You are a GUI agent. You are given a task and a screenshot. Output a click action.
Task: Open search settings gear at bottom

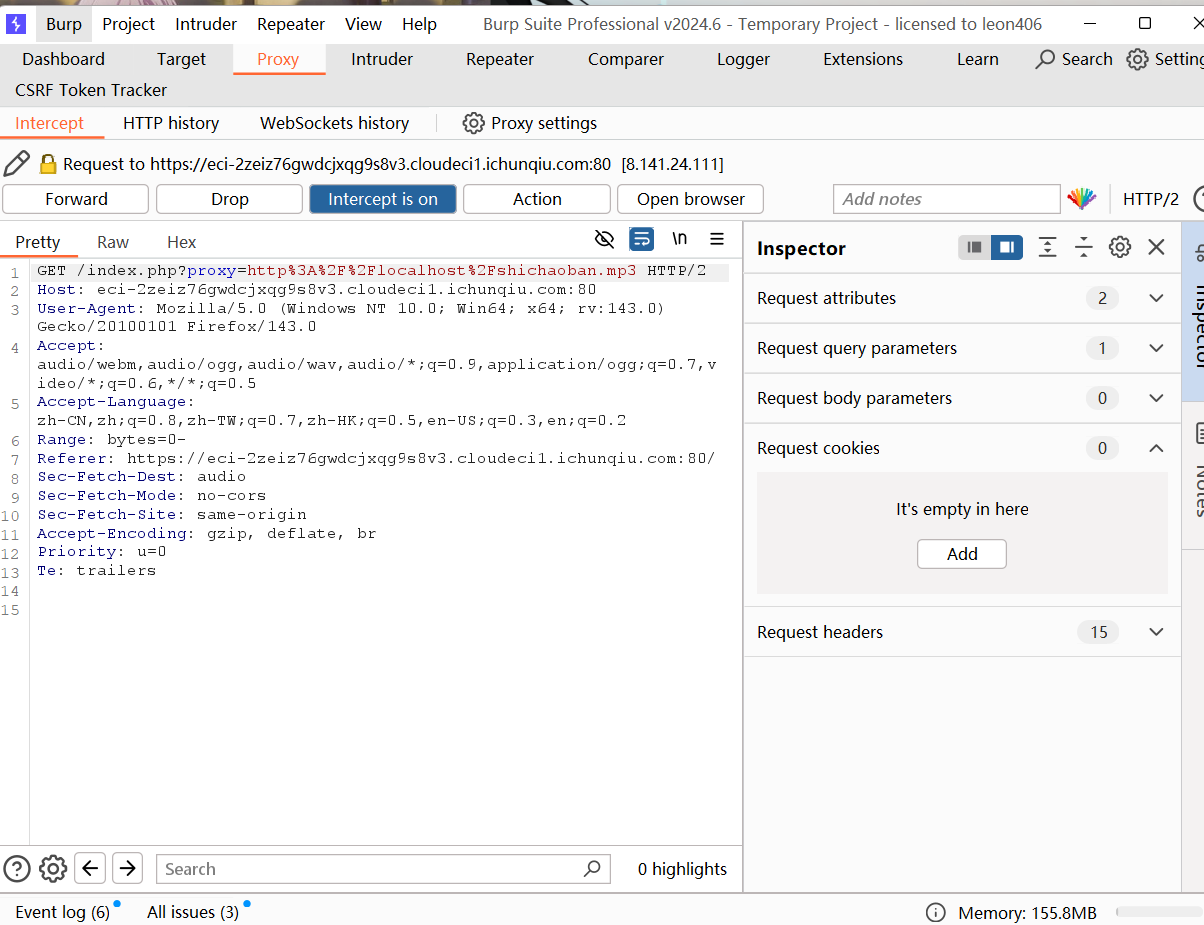(53, 868)
